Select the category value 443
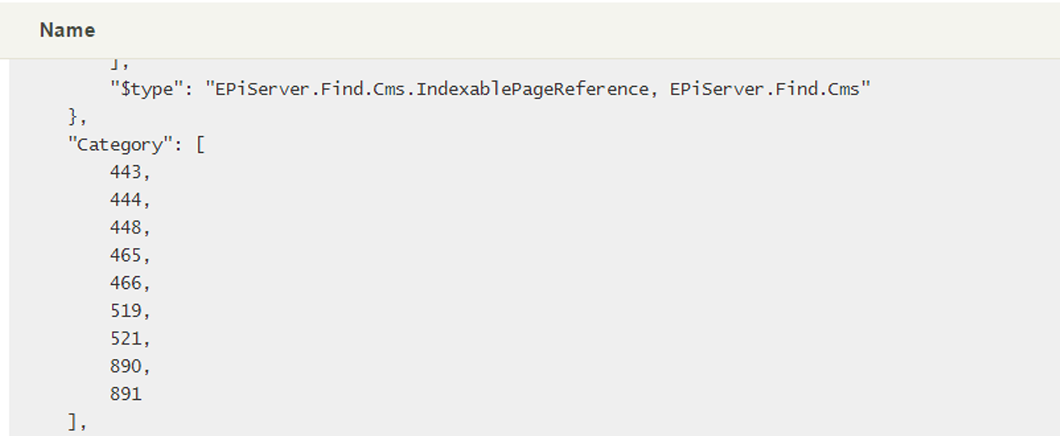The height and width of the screenshot is (436, 1060). [x=127, y=172]
